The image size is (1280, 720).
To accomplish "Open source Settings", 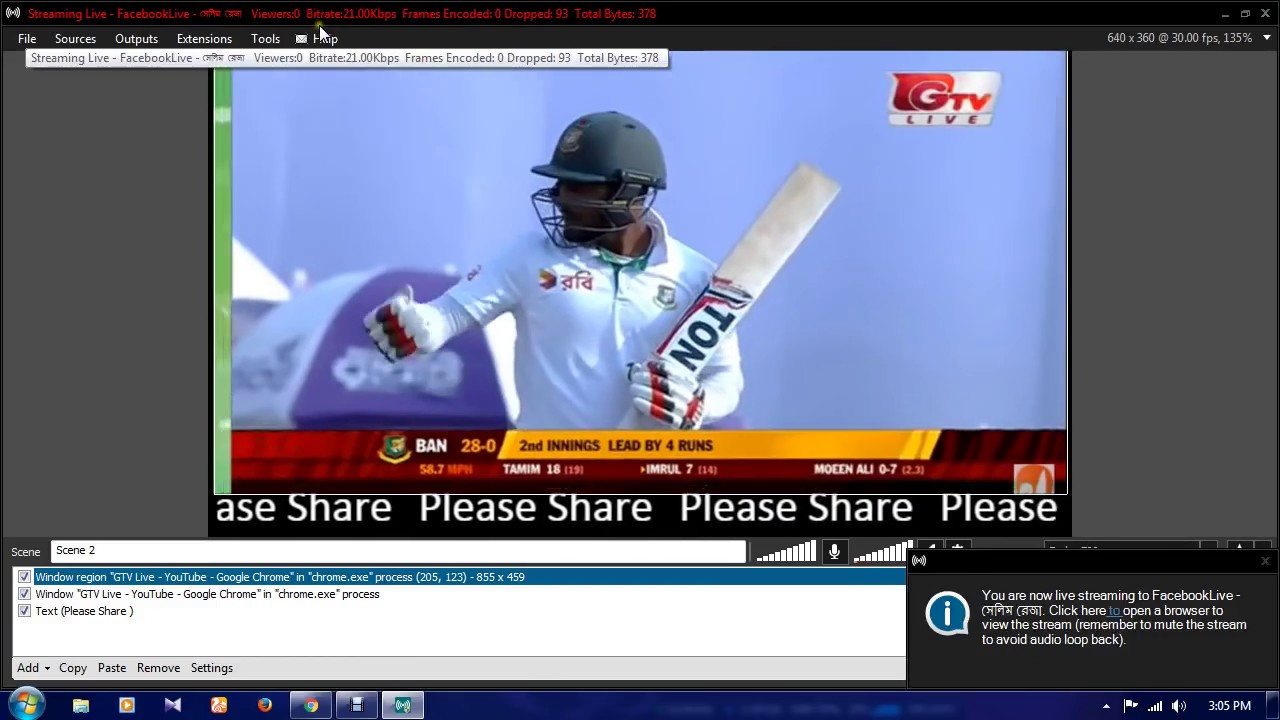I will click(x=212, y=668).
